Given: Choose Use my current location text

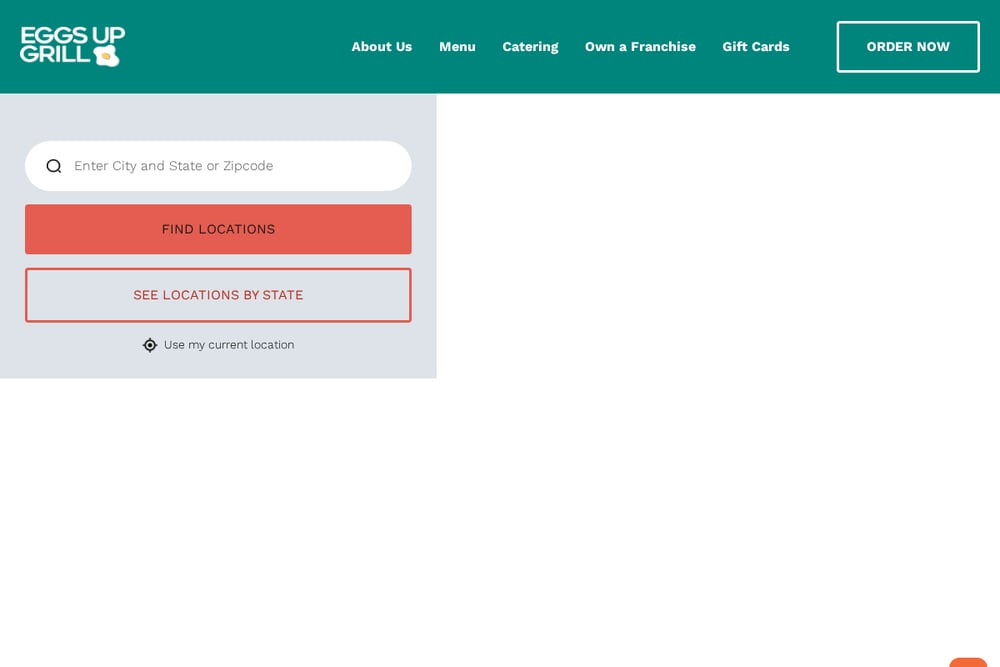Looking at the screenshot, I should click(x=229, y=345).
